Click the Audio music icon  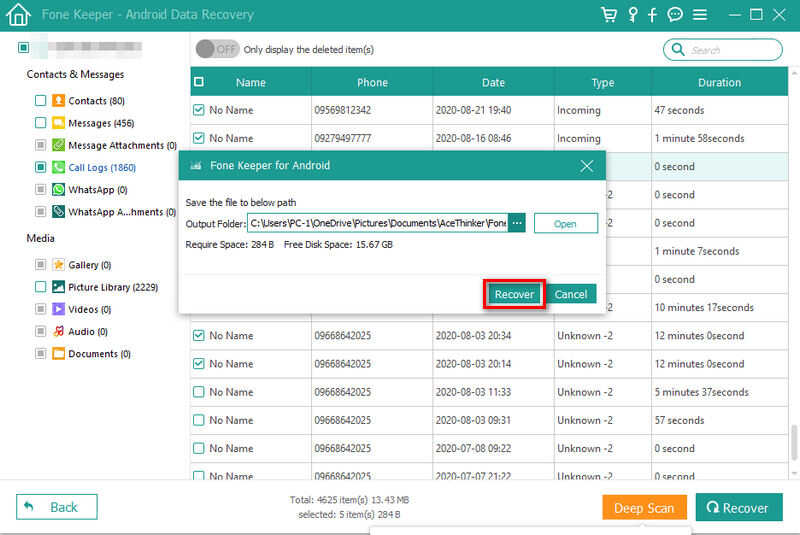click(59, 332)
